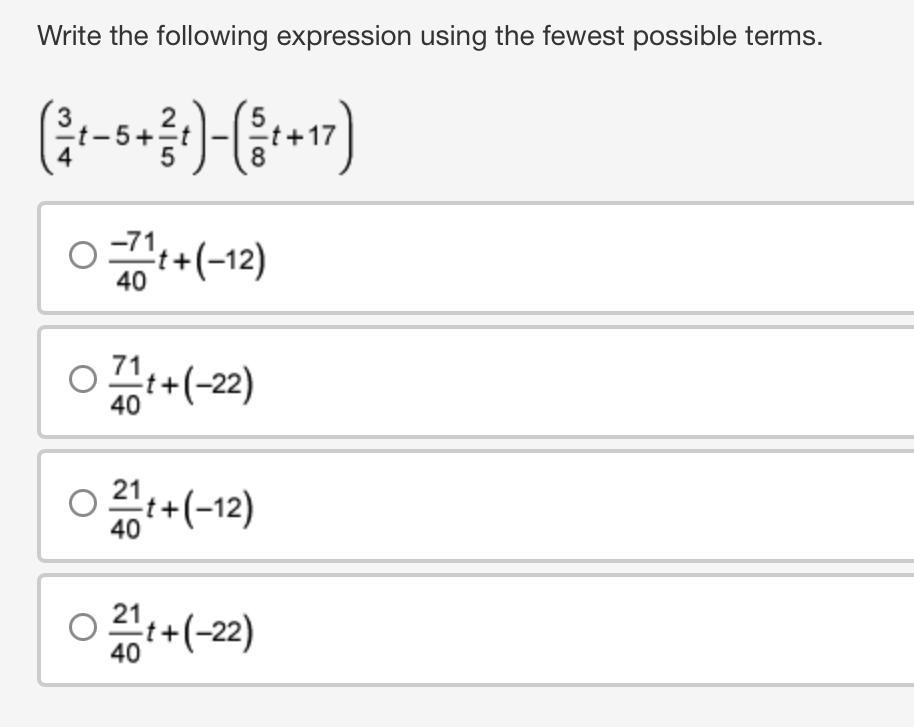Click empty space in first answer option card
Screen dimensions: 914x727
click(x=583, y=258)
